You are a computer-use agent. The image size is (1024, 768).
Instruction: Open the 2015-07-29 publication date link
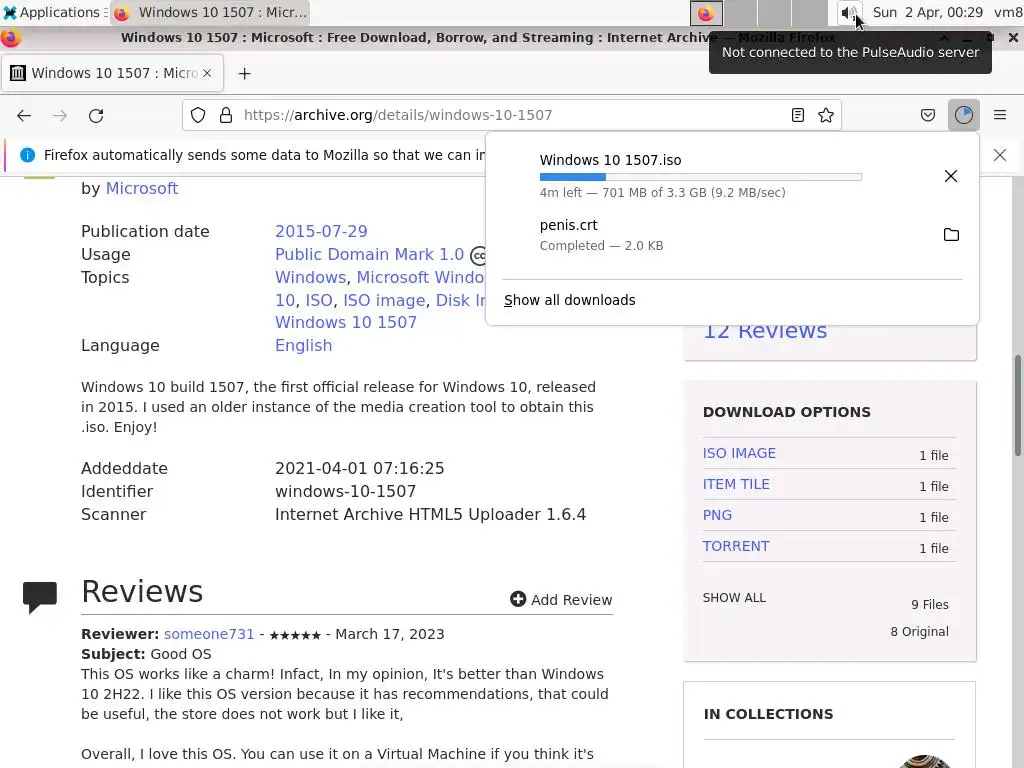321,231
